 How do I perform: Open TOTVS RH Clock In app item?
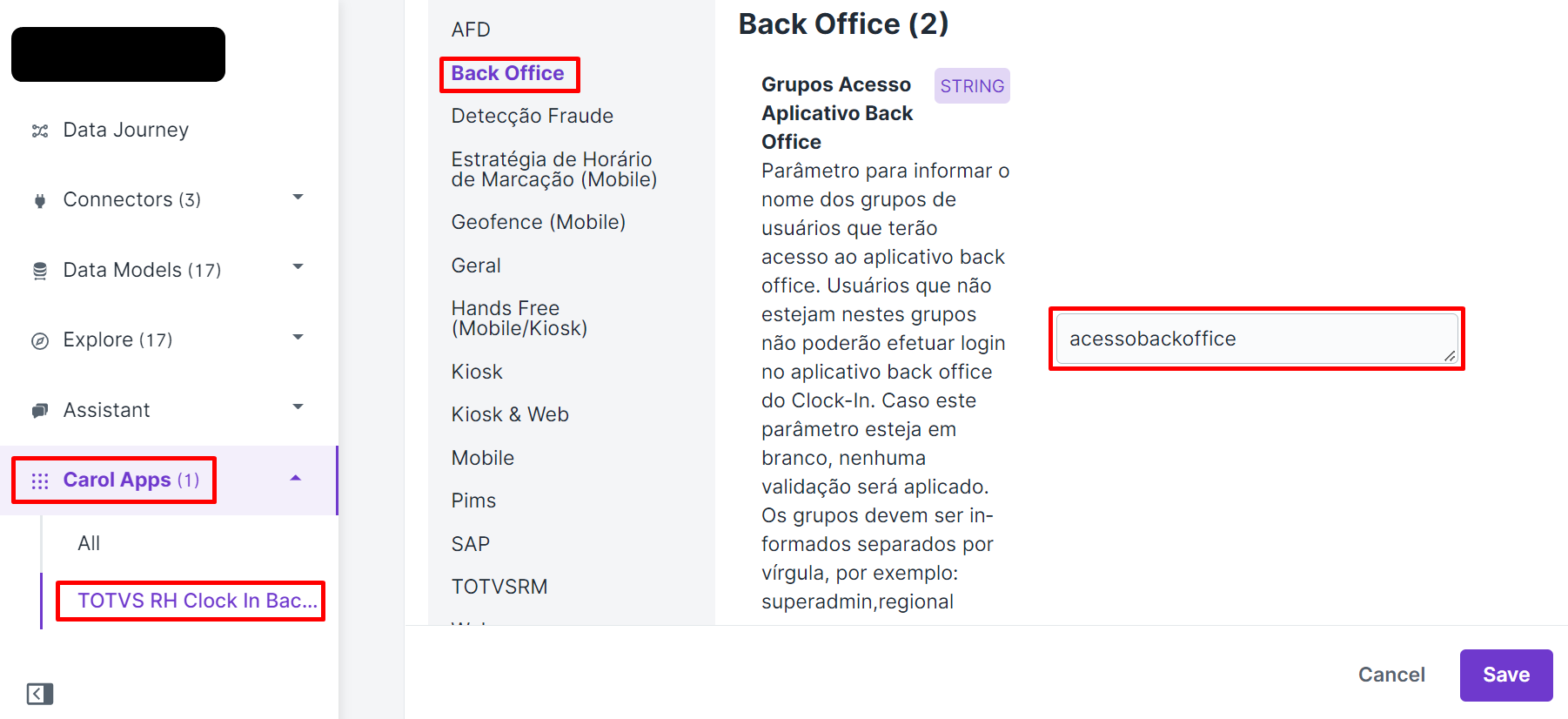[198, 601]
